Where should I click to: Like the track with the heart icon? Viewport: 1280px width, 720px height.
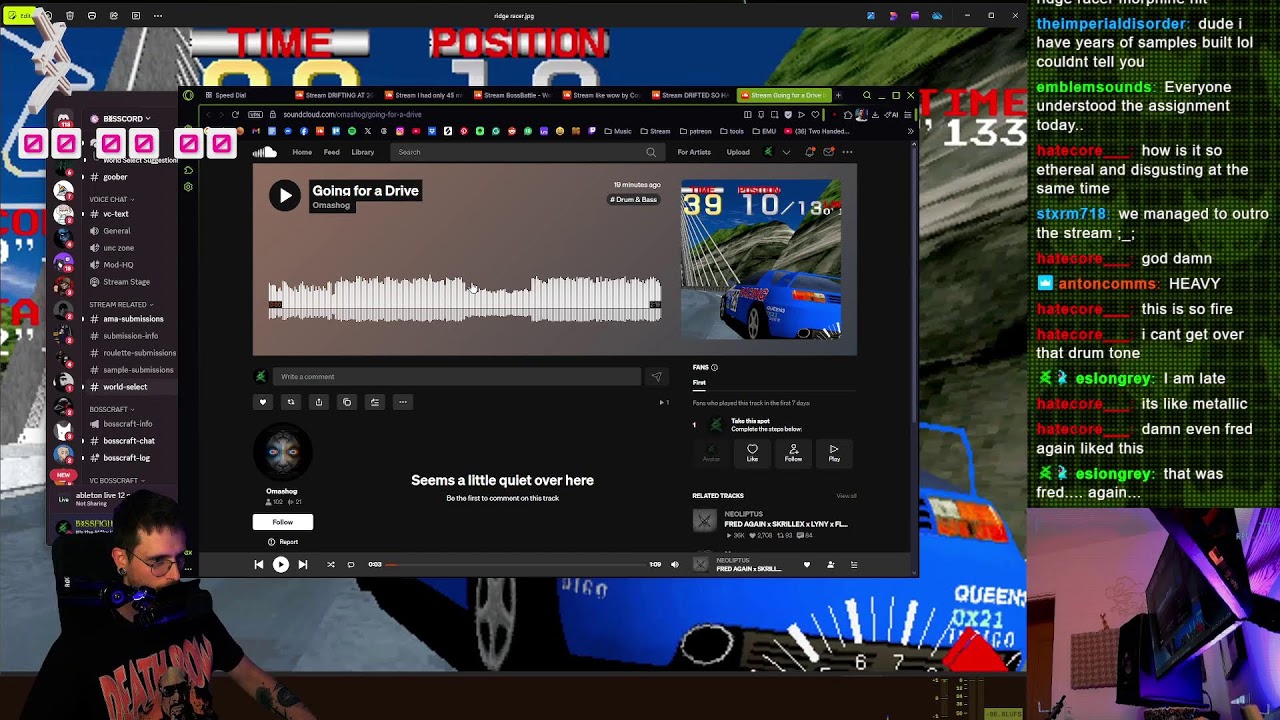point(263,402)
